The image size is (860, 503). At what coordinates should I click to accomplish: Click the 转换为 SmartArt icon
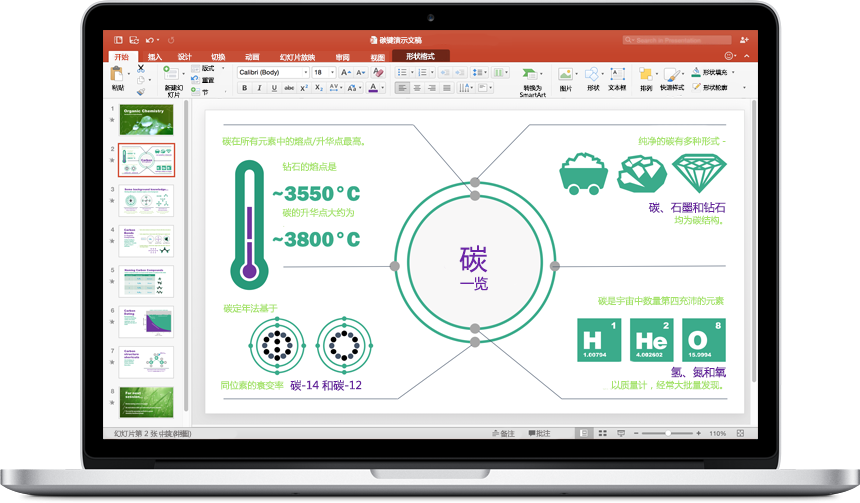[x=530, y=74]
